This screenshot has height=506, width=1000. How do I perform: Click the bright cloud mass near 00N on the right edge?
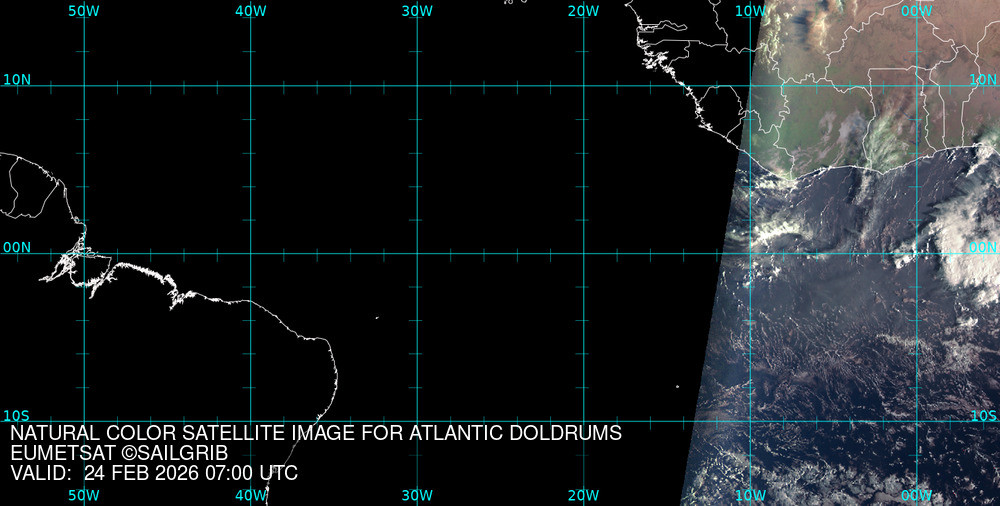click(x=970, y=268)
